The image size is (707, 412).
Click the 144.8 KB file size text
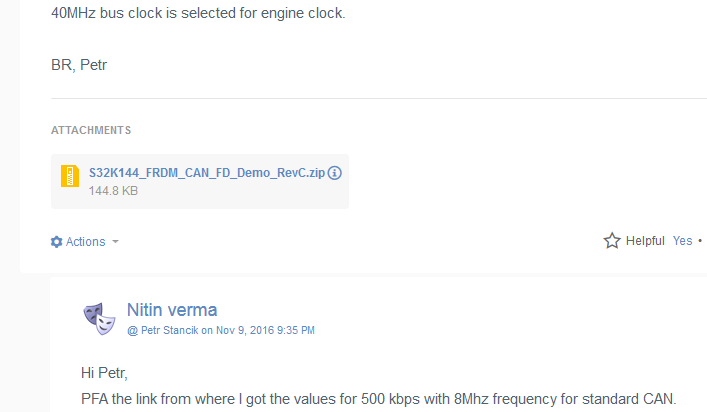click(113, 190)
